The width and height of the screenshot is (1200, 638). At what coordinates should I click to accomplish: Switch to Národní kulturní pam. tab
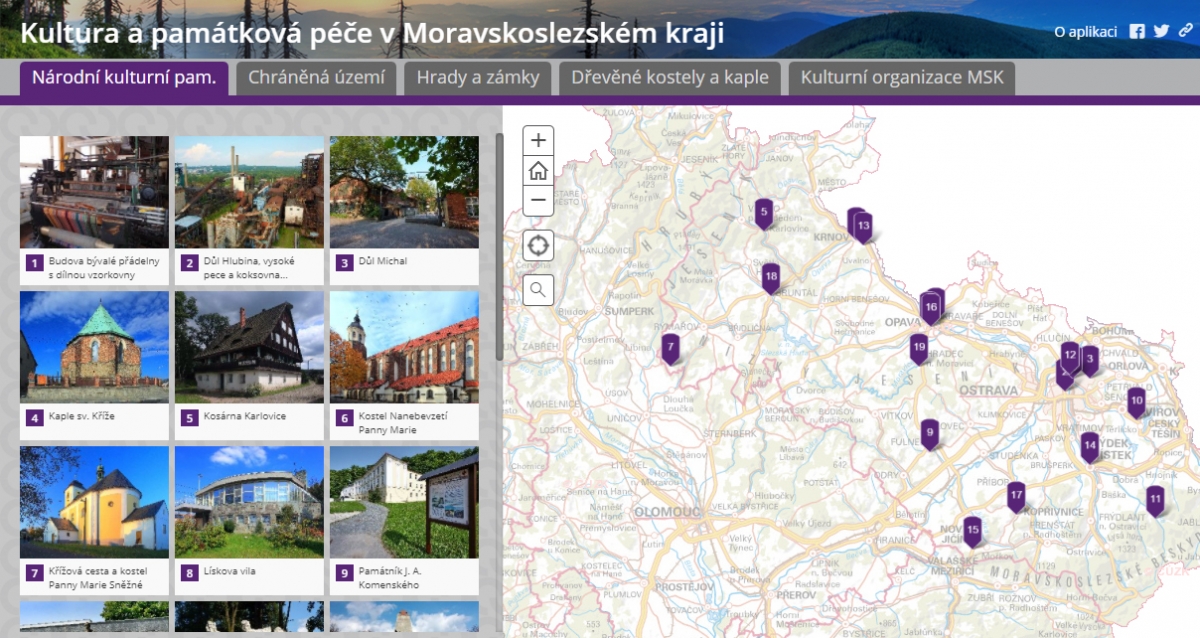tap(124, 78)
